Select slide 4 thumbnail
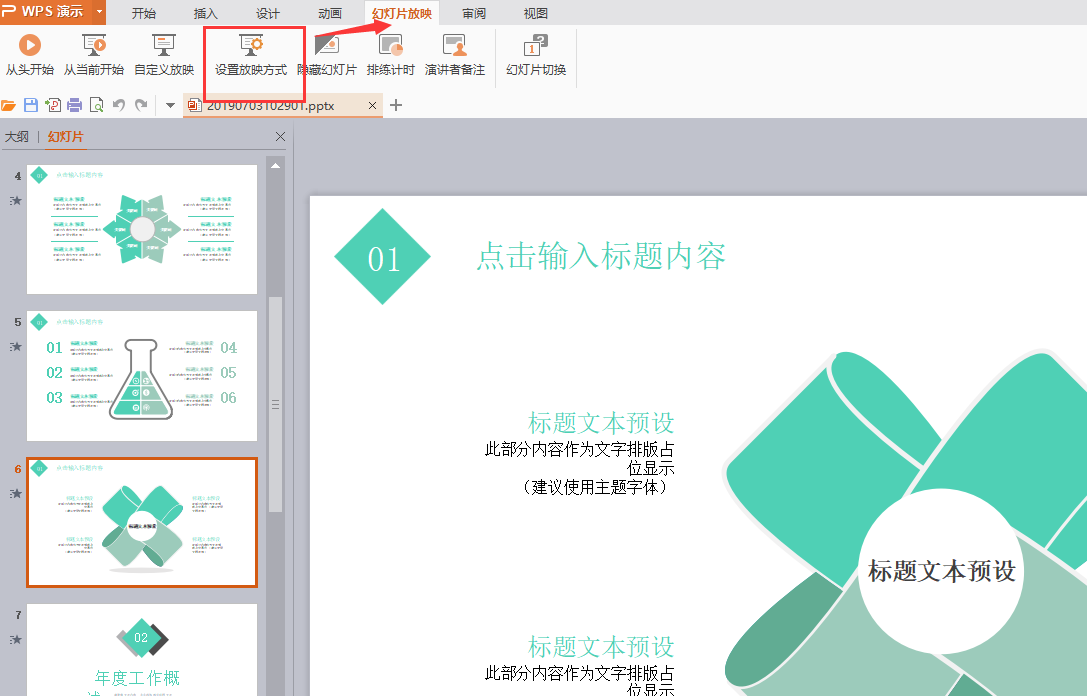This screenshot has width=1087, height=696. (x=141, y=229)
